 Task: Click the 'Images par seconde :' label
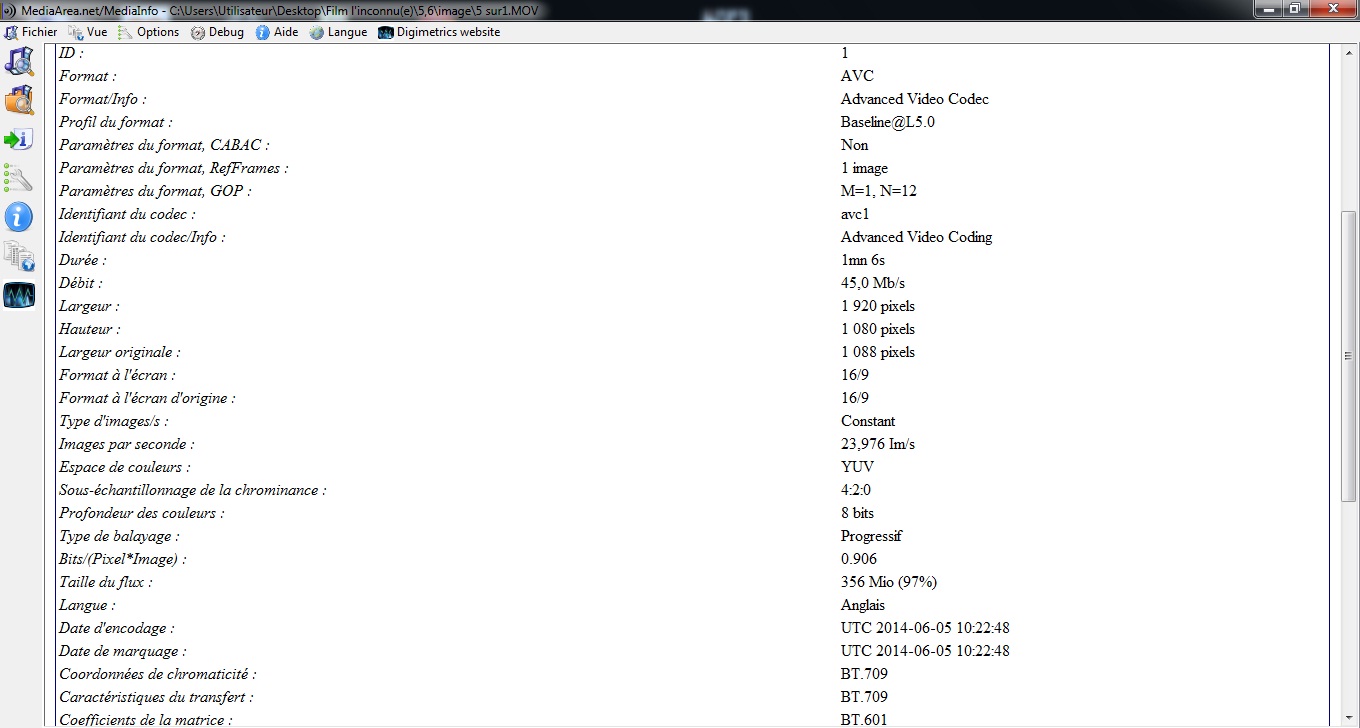click(x=127, y=444)
